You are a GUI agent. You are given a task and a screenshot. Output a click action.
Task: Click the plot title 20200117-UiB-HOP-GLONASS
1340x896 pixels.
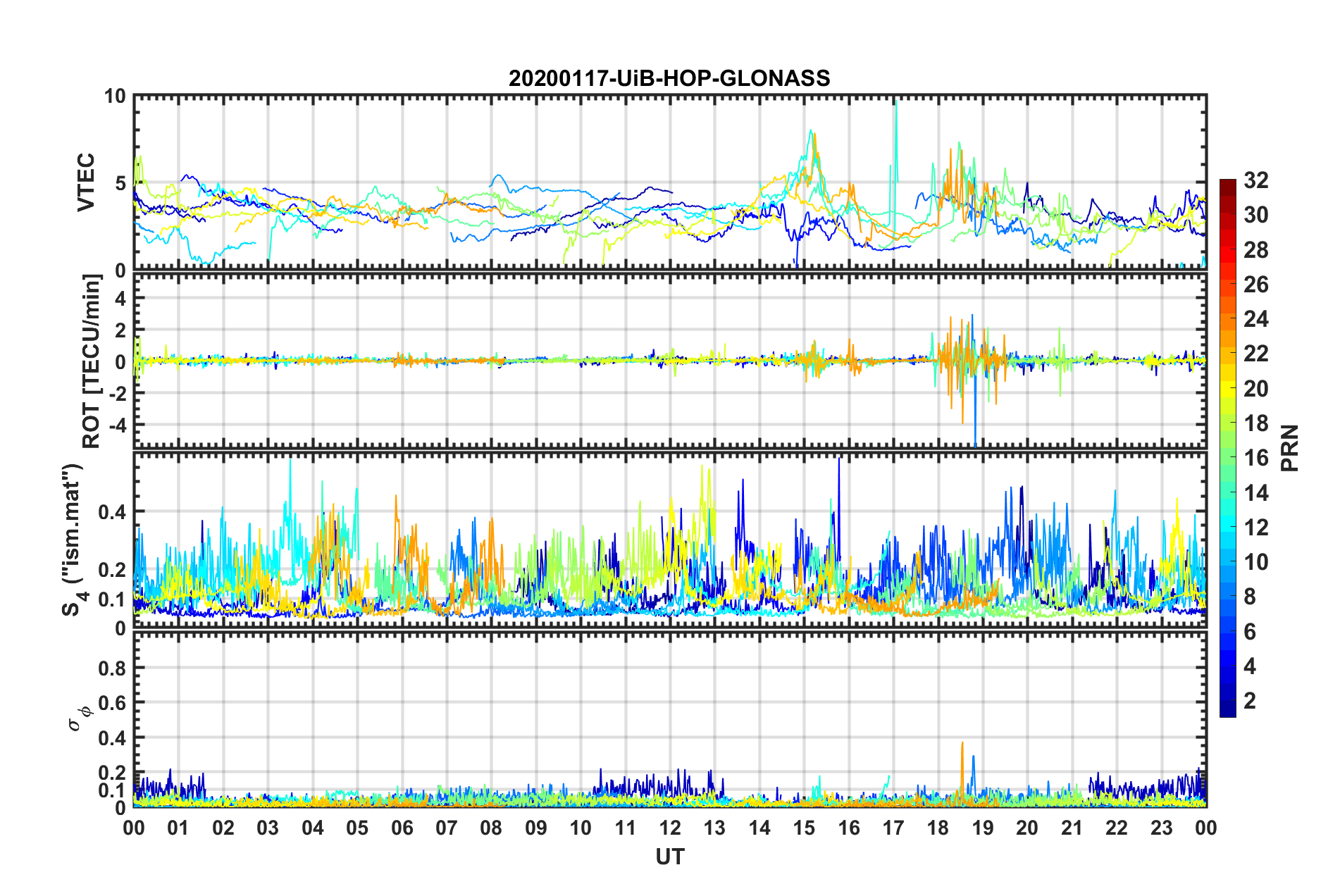669,77
